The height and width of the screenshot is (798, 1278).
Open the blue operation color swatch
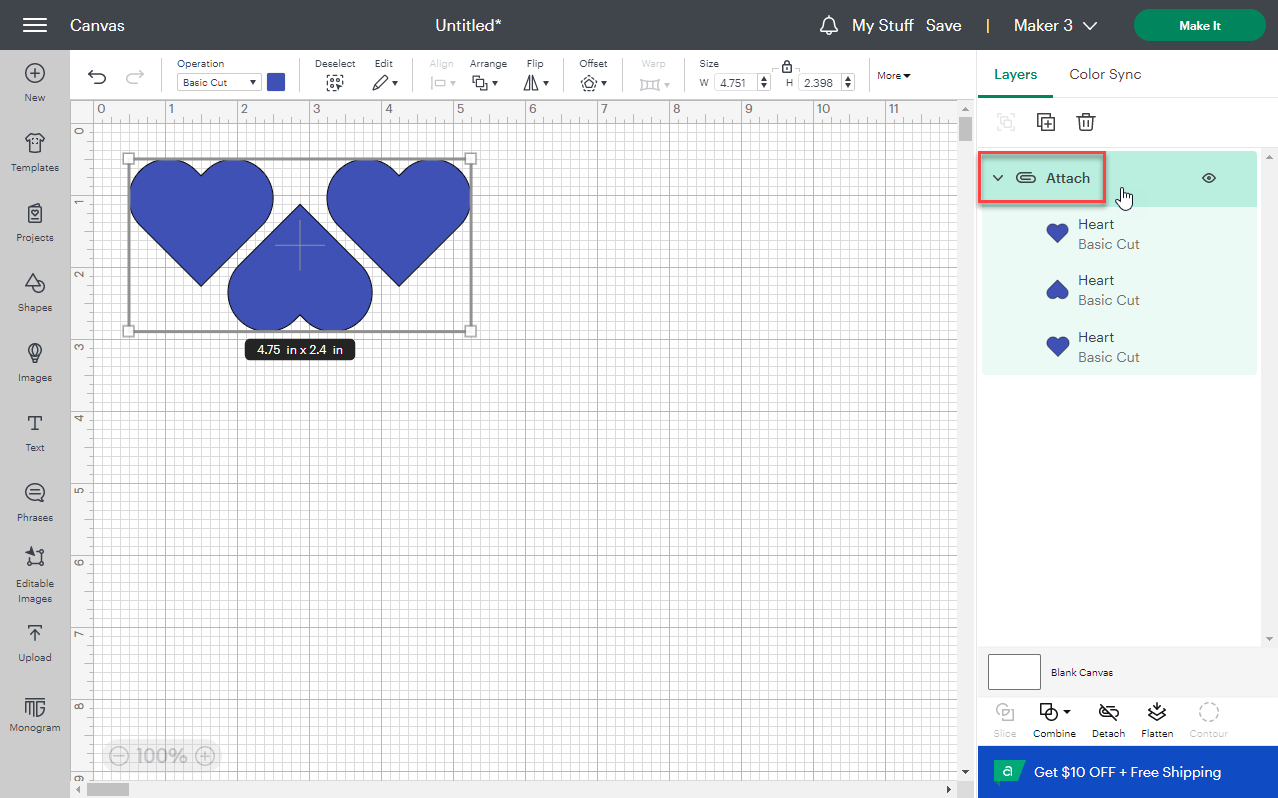coord(276,82)
